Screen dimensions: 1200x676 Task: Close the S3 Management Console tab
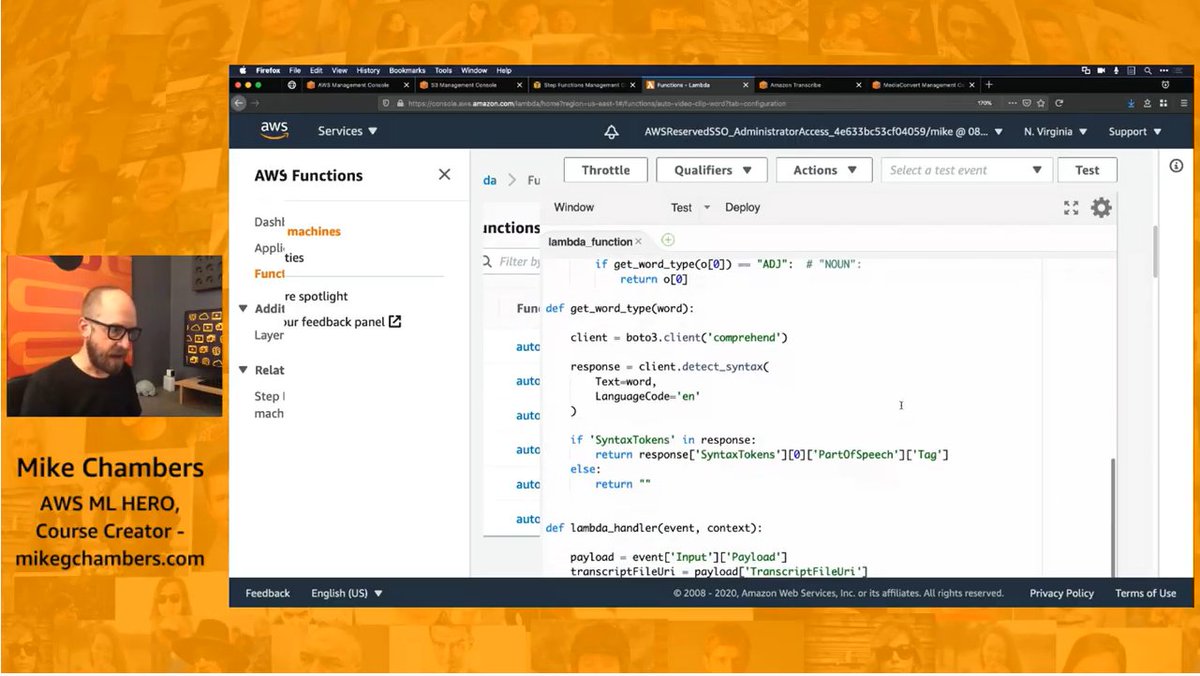point(520,85)
